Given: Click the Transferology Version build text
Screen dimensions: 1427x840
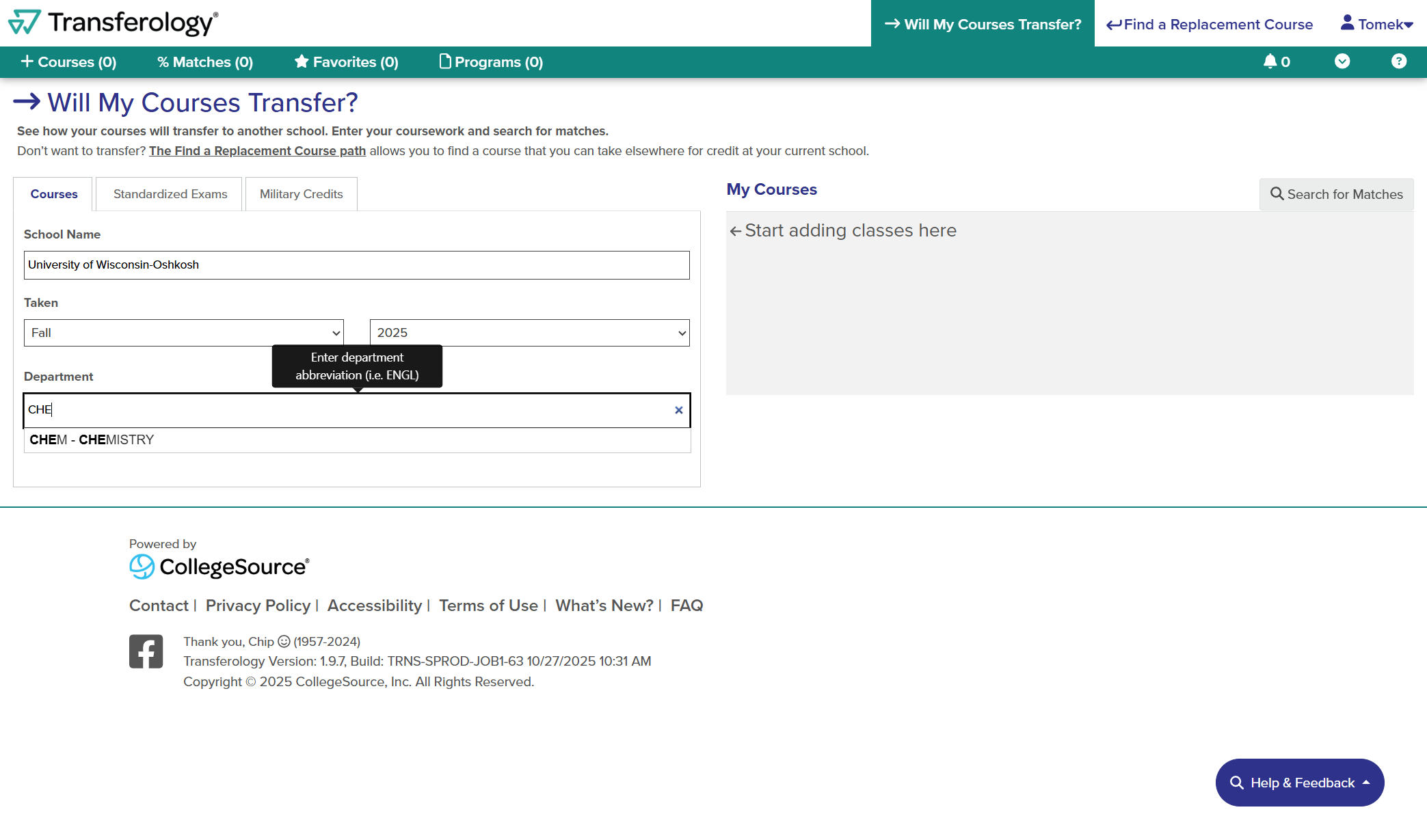Looking at the screenshot, I should pos(417,662).
